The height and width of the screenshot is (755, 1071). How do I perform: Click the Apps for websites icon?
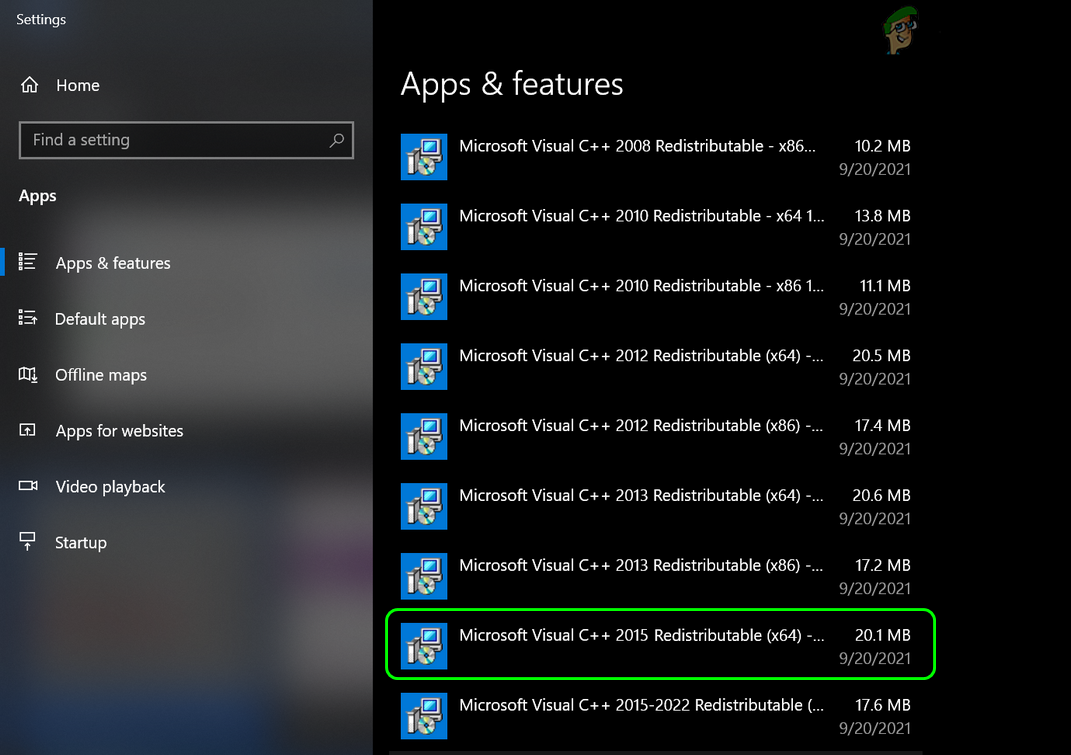coord(27,430)
